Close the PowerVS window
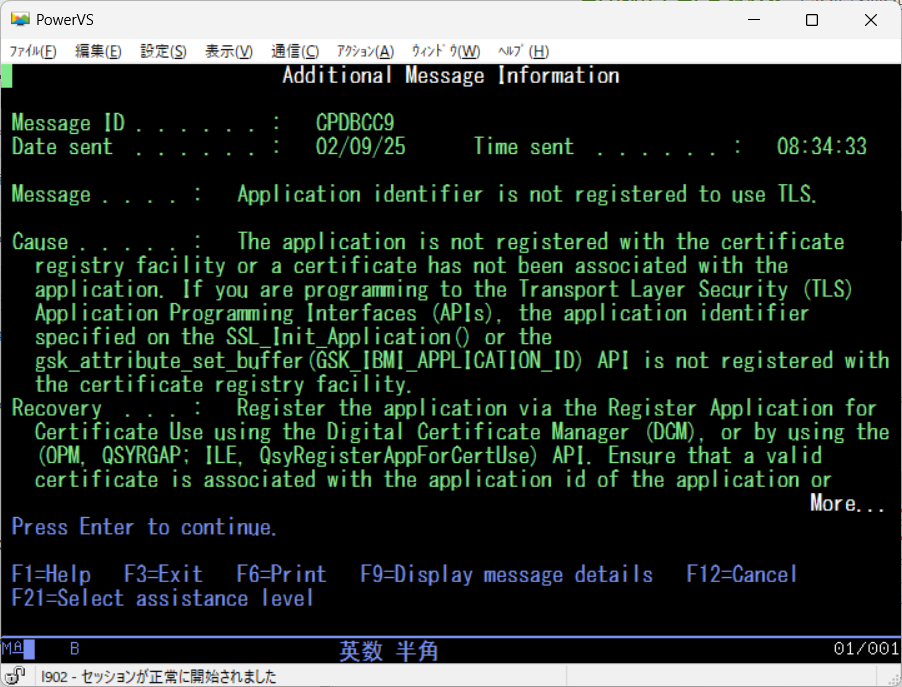 pos(871,20)
